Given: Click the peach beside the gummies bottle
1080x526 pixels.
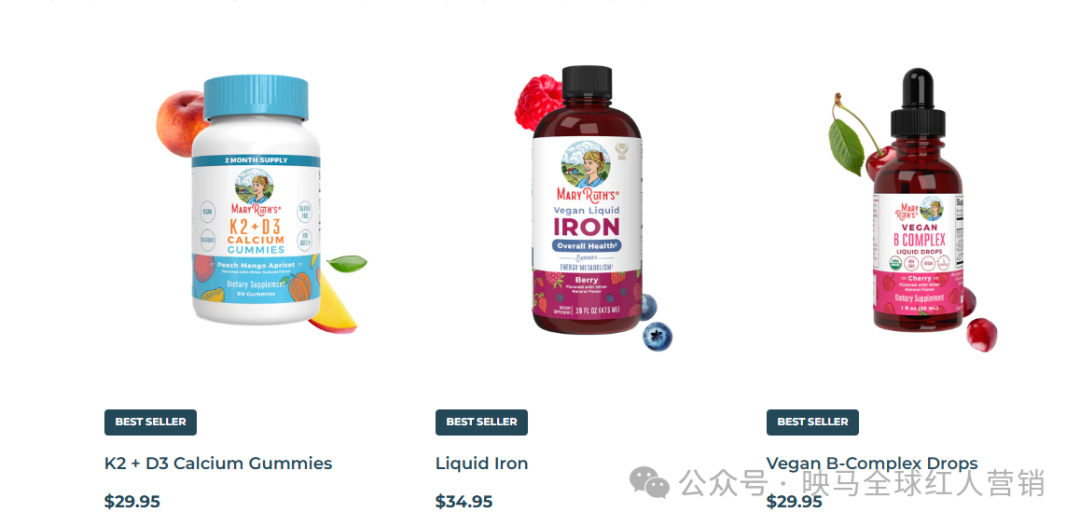Looking at the screenshot, I should tap(178, 123).
